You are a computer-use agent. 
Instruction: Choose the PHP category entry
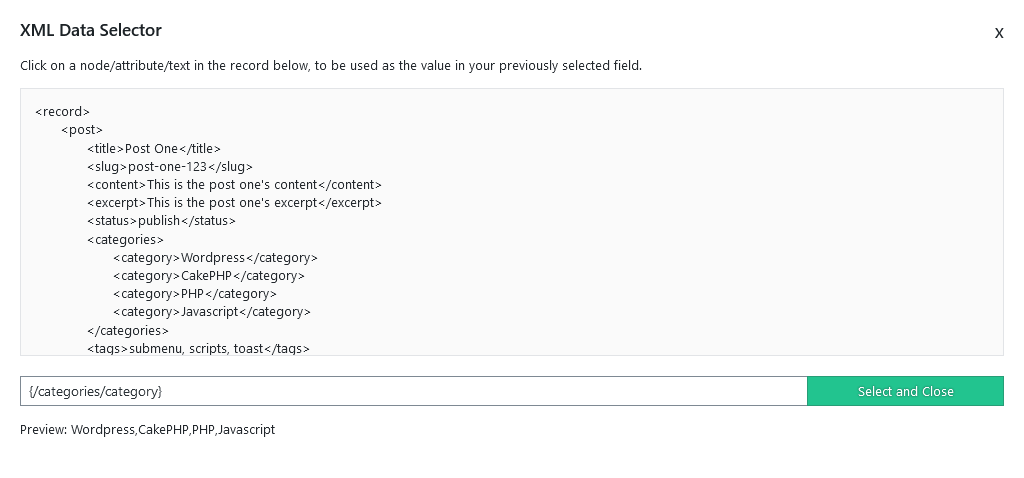[193, 294]
